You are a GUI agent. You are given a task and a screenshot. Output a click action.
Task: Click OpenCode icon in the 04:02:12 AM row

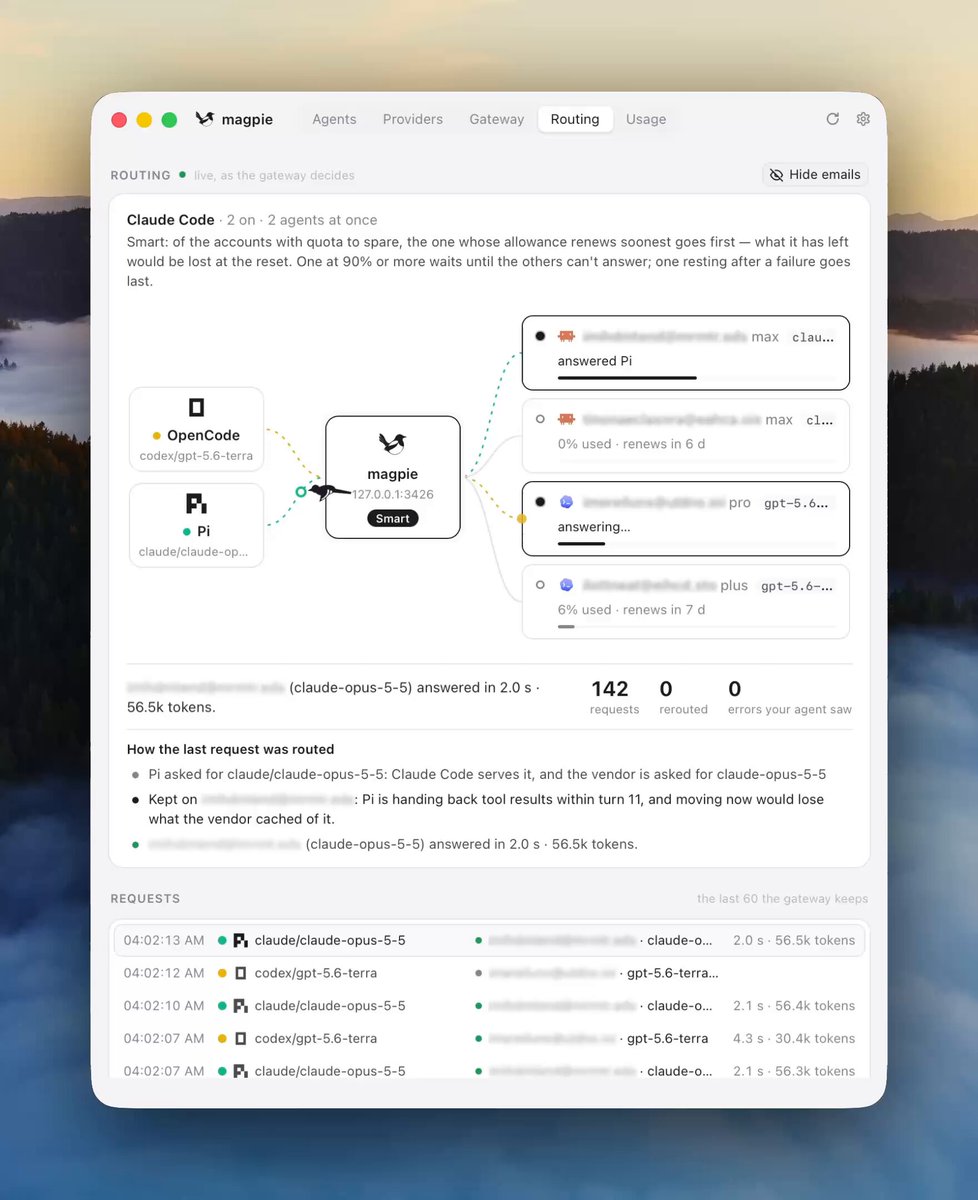click(x=240, y=973)
